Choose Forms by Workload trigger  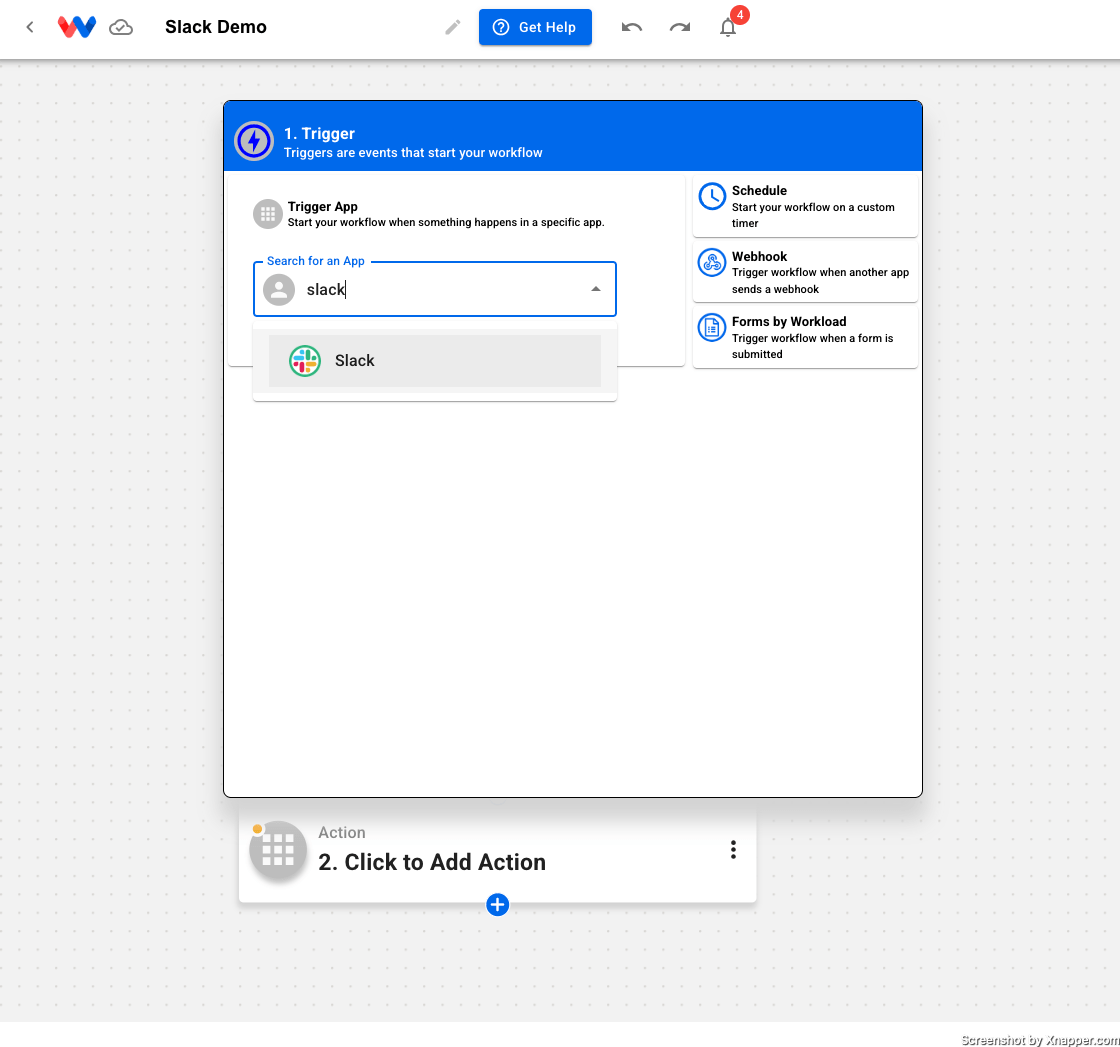click(805, 338)
